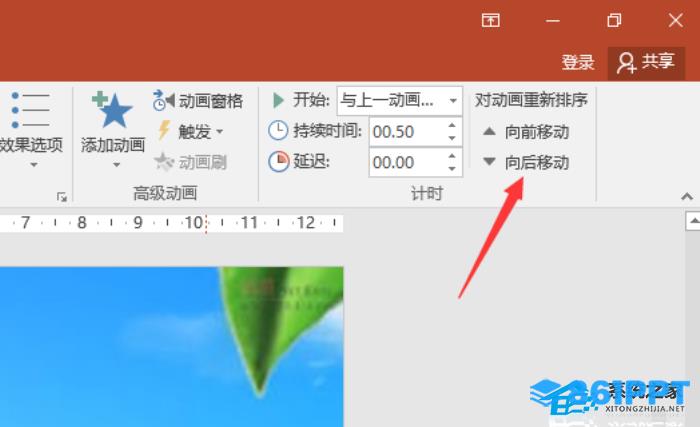Open the animation group dialog launcher

point(62,197)
